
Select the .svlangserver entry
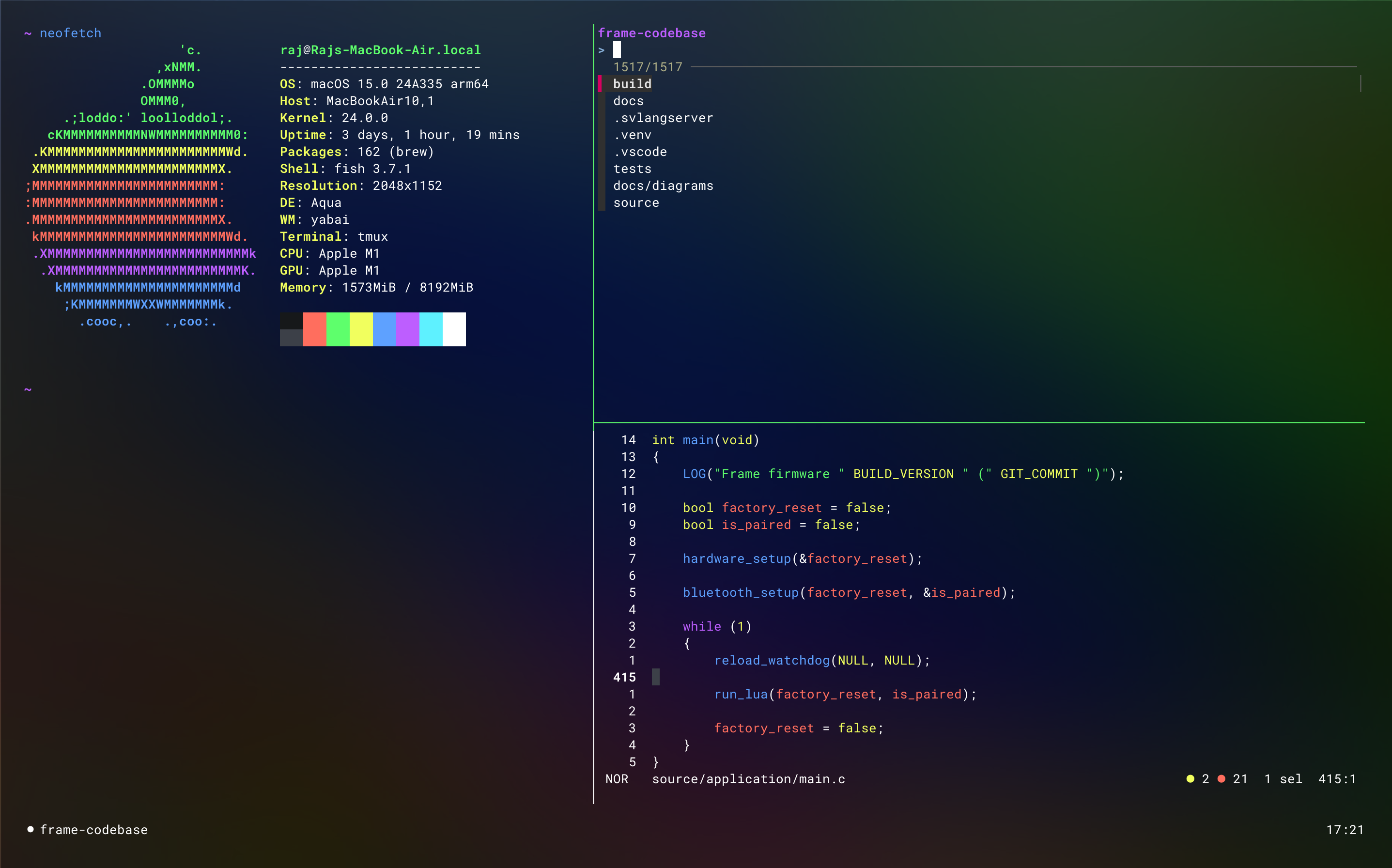click(x=663, y=118)
